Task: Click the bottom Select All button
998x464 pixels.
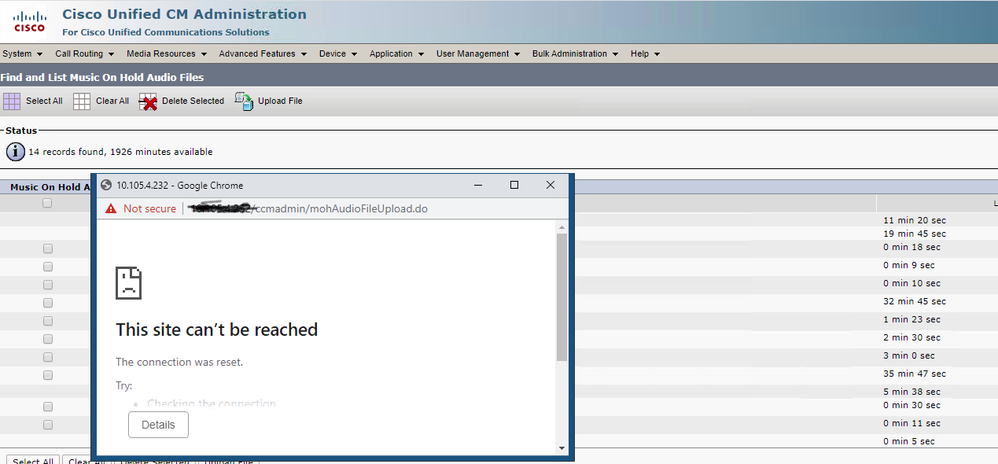Action: 33,461
